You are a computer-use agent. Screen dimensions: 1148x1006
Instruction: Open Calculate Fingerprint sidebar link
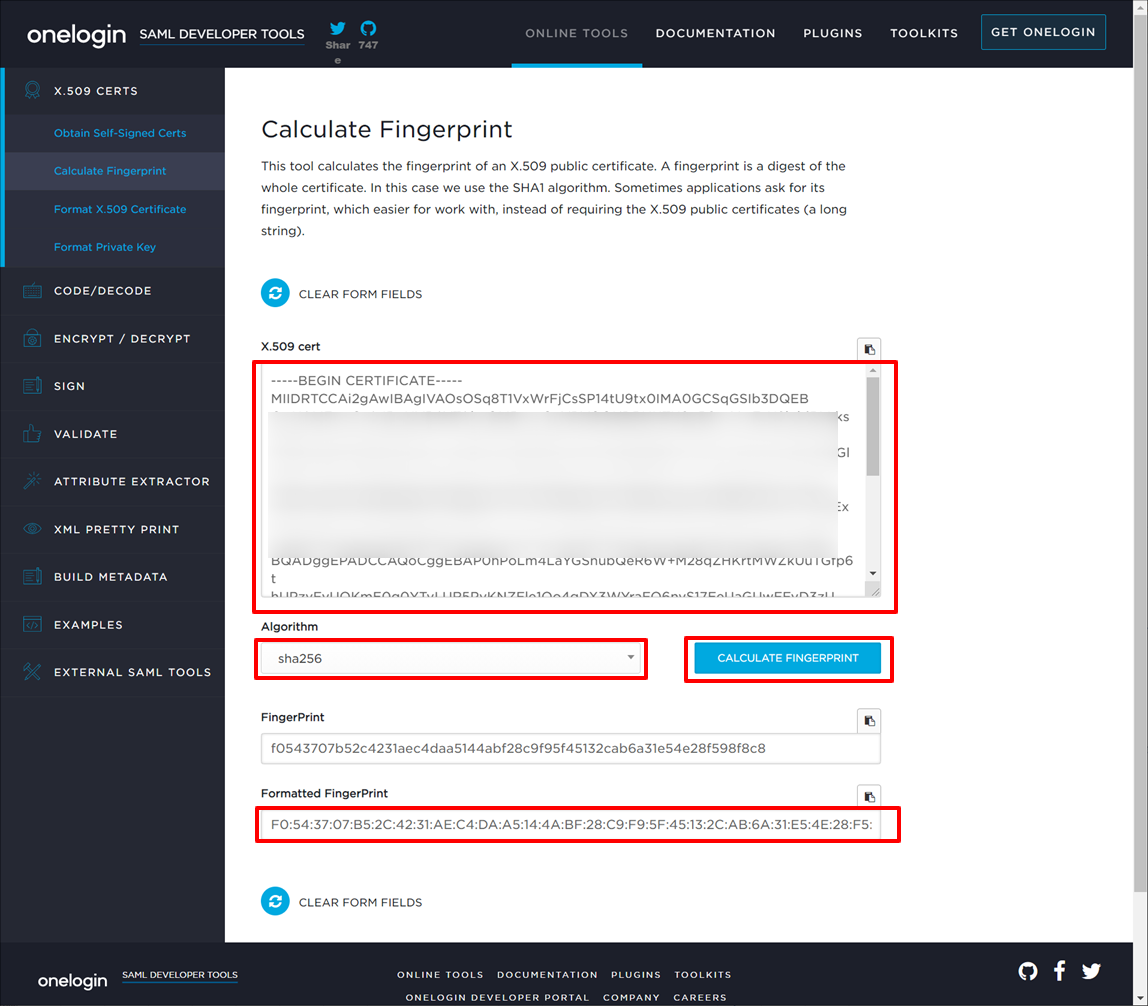click(x=110, y=171)
